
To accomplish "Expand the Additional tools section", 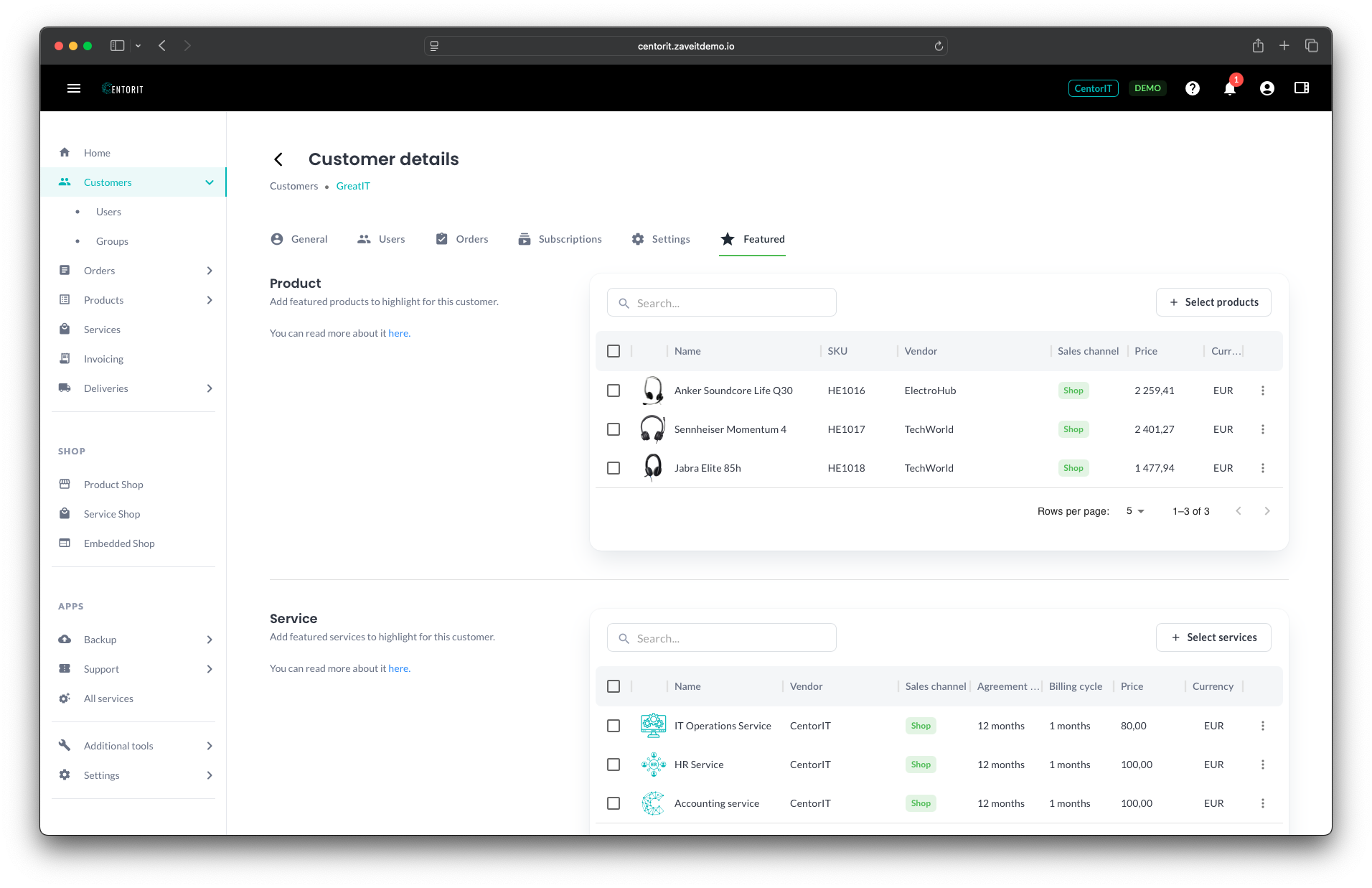I will pos(210,746).
